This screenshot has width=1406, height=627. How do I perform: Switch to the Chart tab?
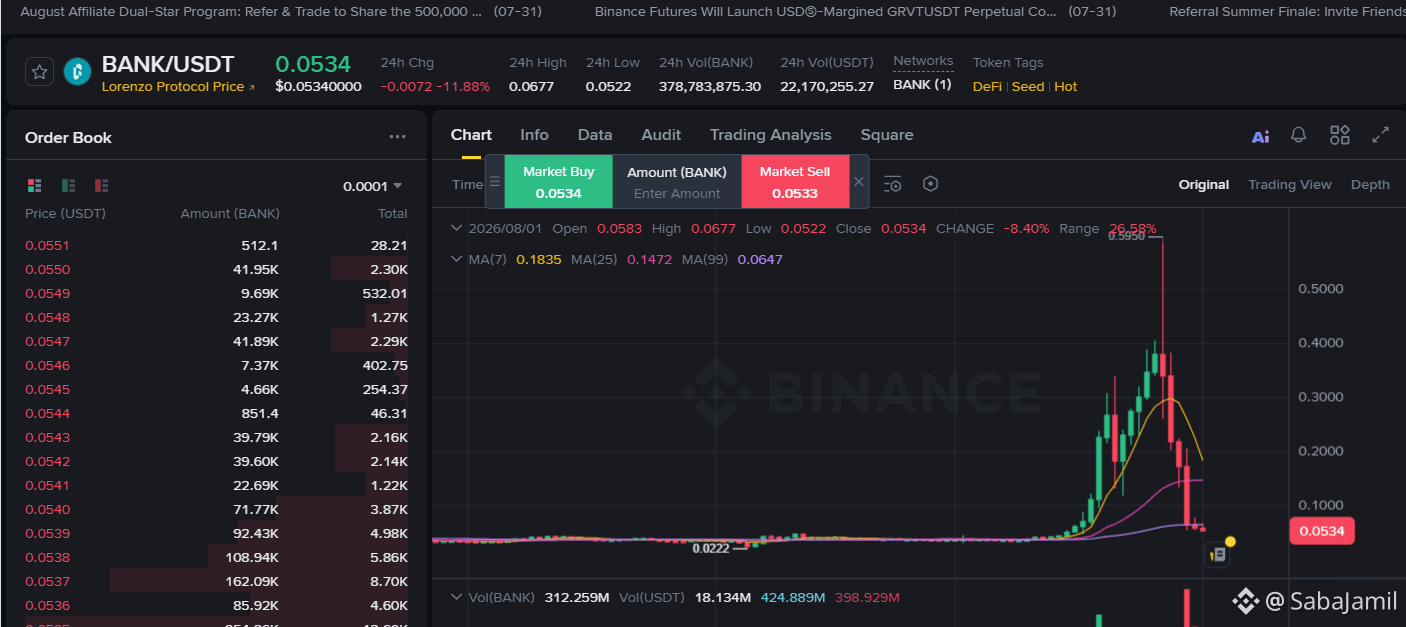(x=471, y=135)
